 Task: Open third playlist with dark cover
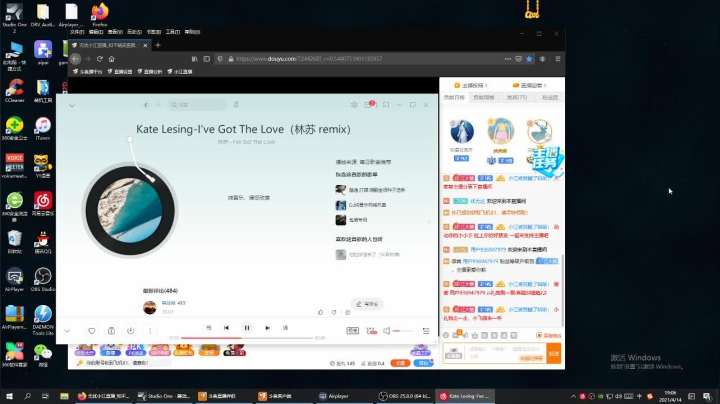[351, 220]
